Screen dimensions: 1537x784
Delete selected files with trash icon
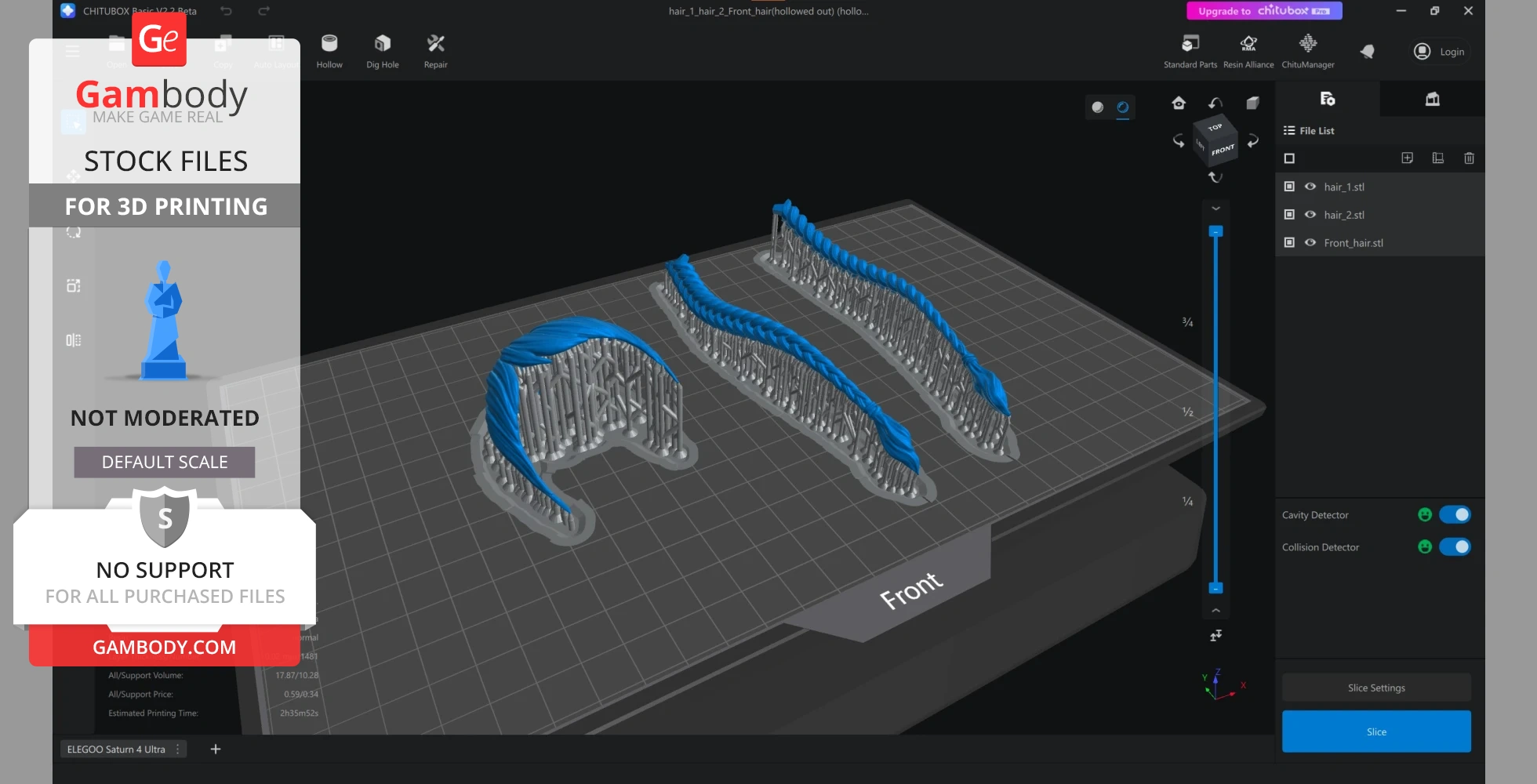pos(1469,158)
